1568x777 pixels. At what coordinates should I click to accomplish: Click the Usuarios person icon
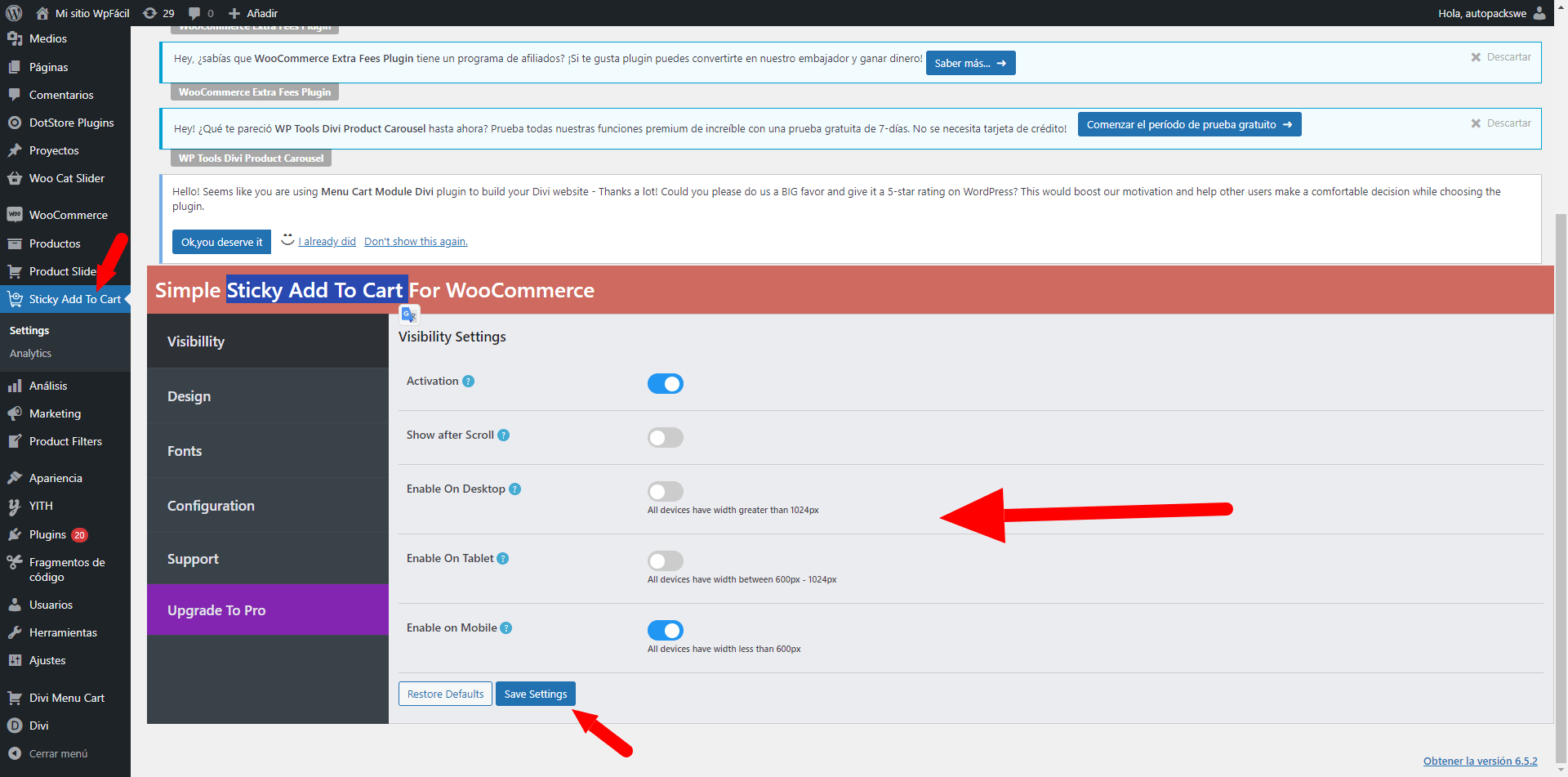pos(15,605)
